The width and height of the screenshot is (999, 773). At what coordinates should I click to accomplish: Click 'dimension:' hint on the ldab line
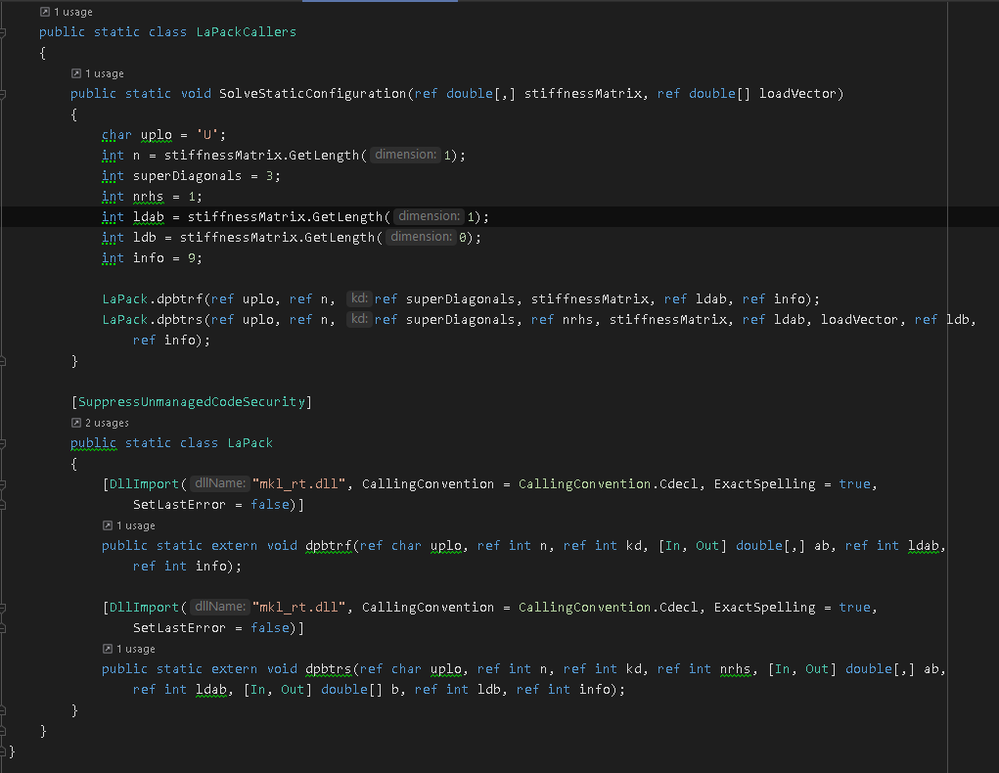point(429,216)
